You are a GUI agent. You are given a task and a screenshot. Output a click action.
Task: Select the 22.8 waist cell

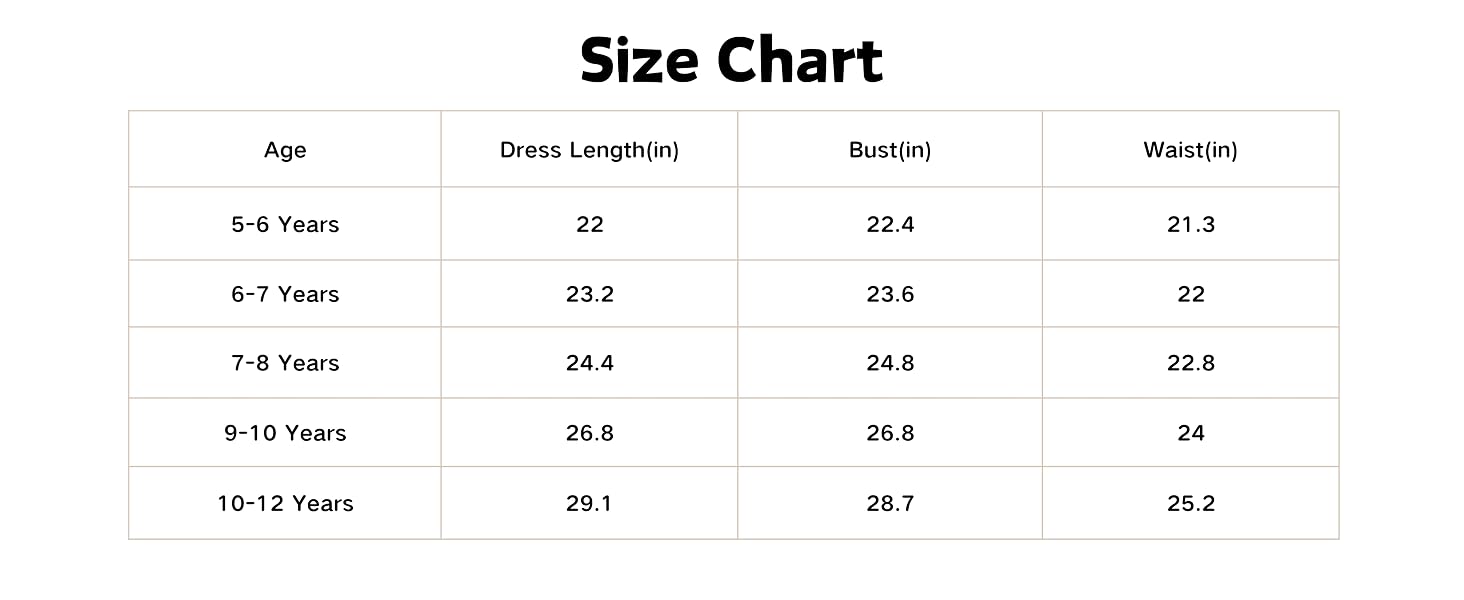pos(1191,363)
